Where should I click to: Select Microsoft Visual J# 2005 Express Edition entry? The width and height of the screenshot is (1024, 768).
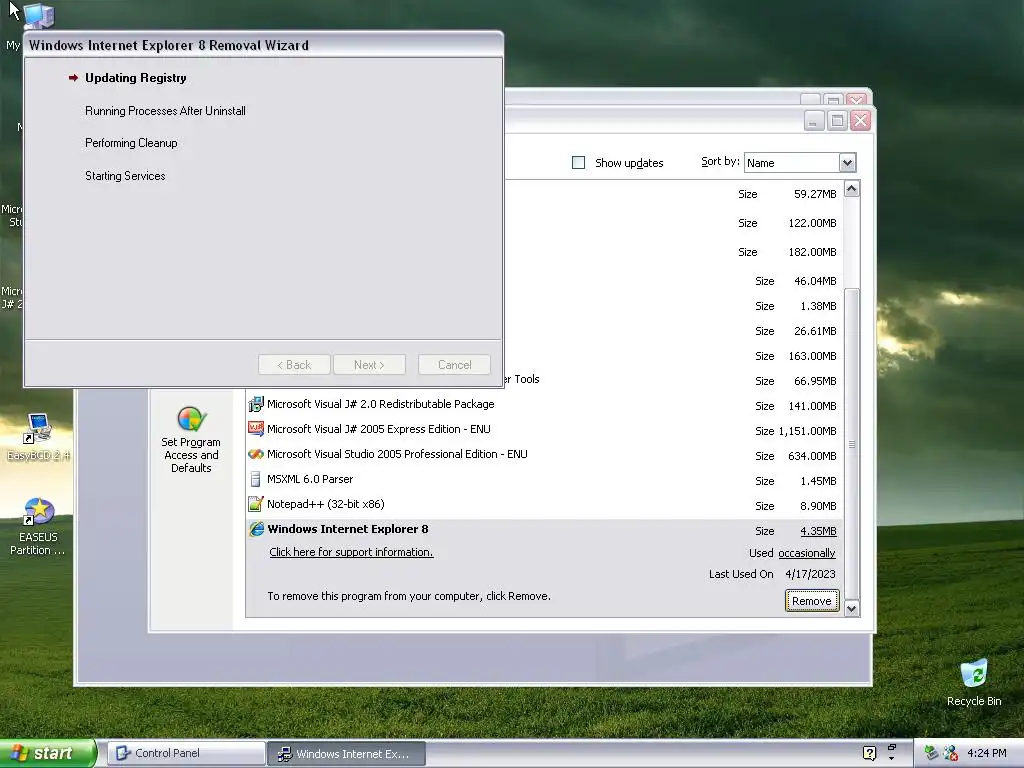tap(544, 430)
